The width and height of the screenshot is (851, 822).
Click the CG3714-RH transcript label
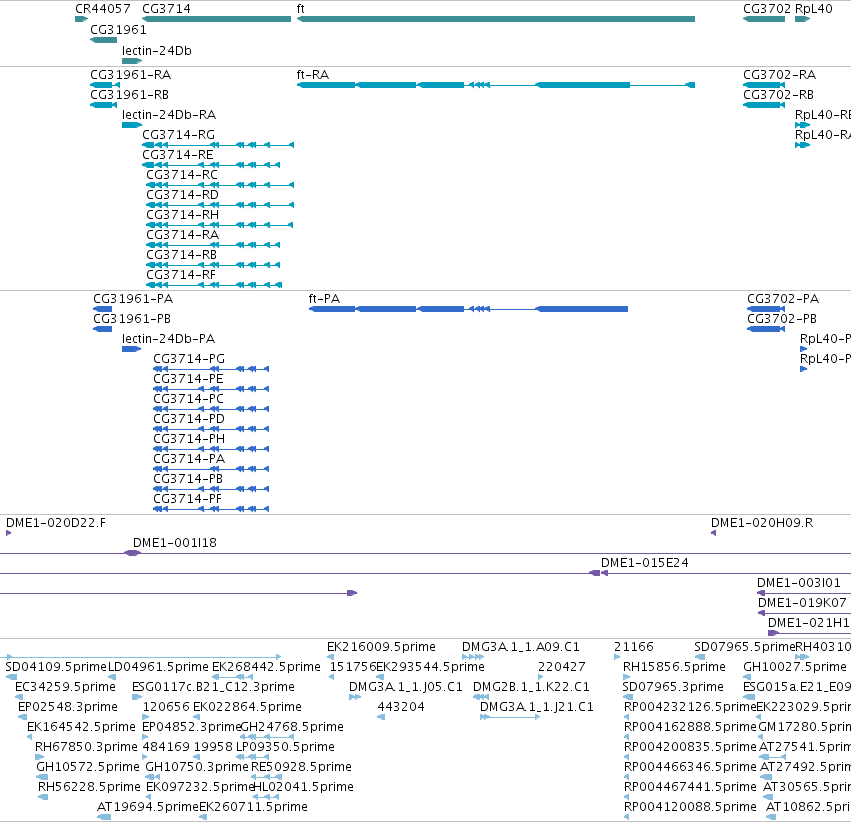182,215
